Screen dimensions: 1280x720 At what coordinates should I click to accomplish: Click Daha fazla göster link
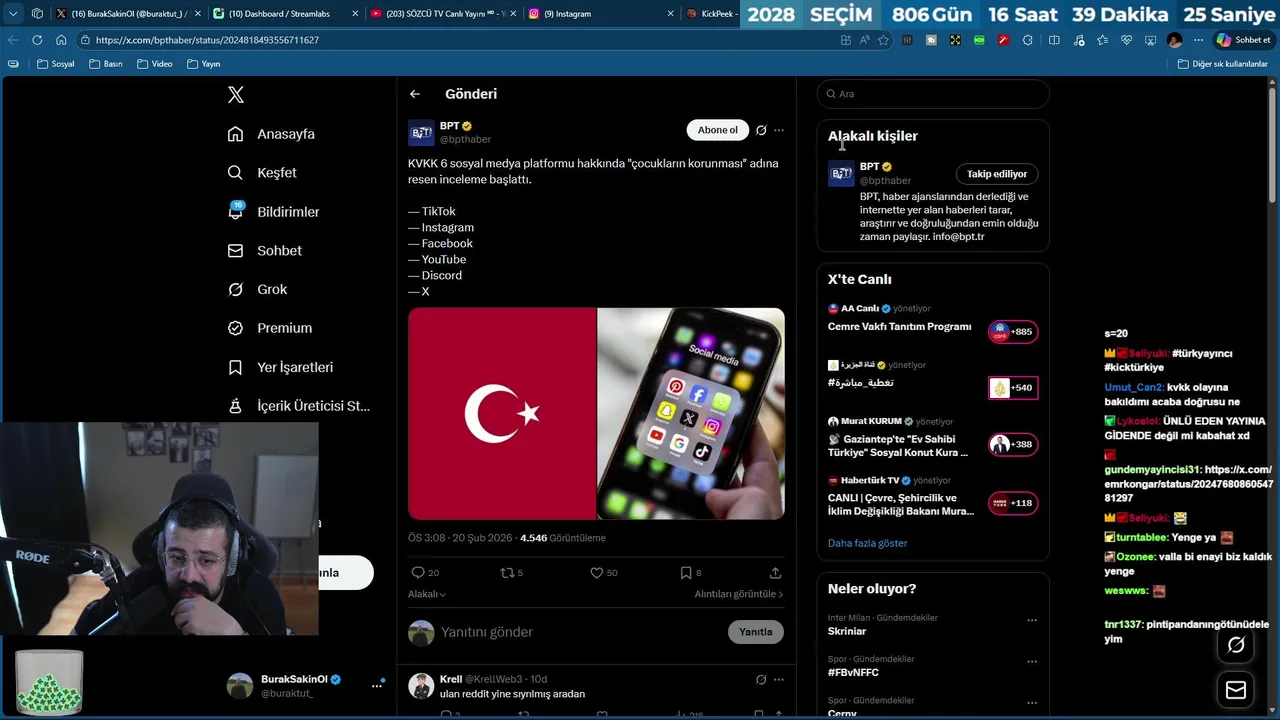pyautogui.click(x=867, y=543)
